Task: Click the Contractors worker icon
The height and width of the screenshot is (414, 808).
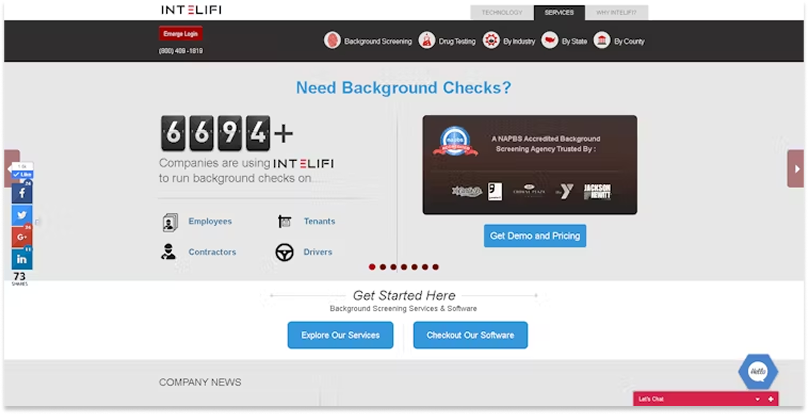Action: point(169,252)
